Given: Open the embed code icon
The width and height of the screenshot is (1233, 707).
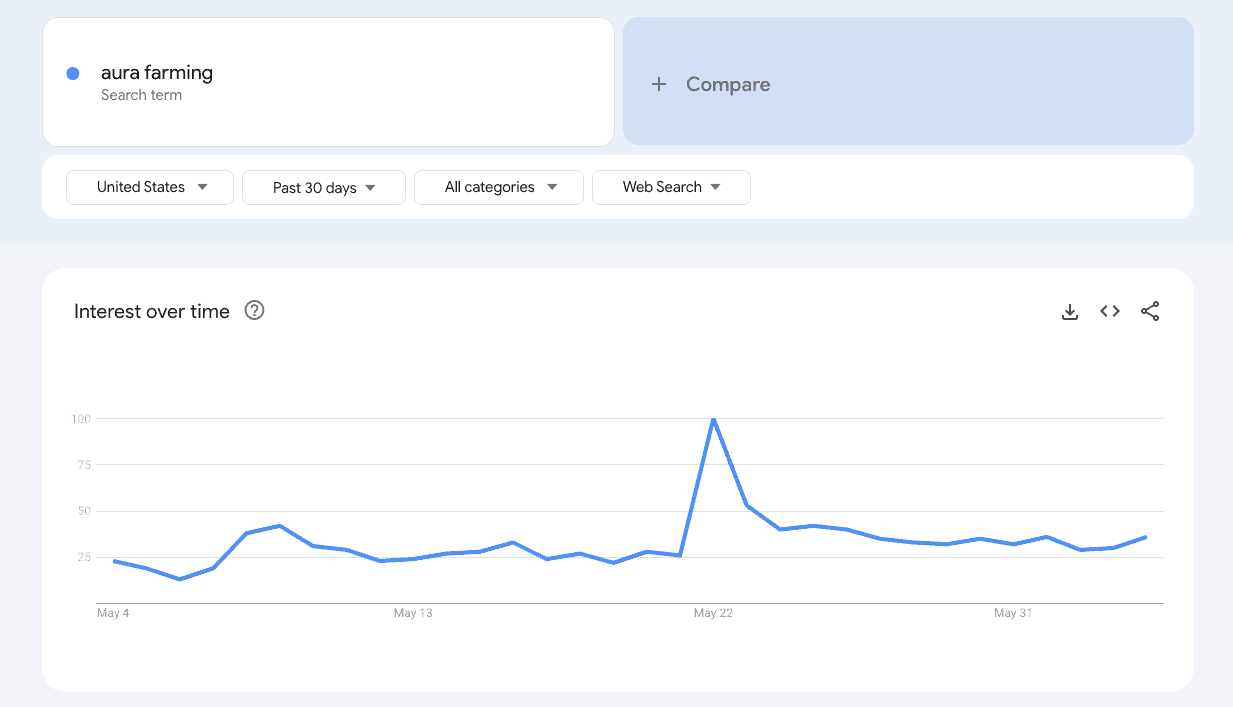Looking at the screenshot, I should [x=1109, y=312].
